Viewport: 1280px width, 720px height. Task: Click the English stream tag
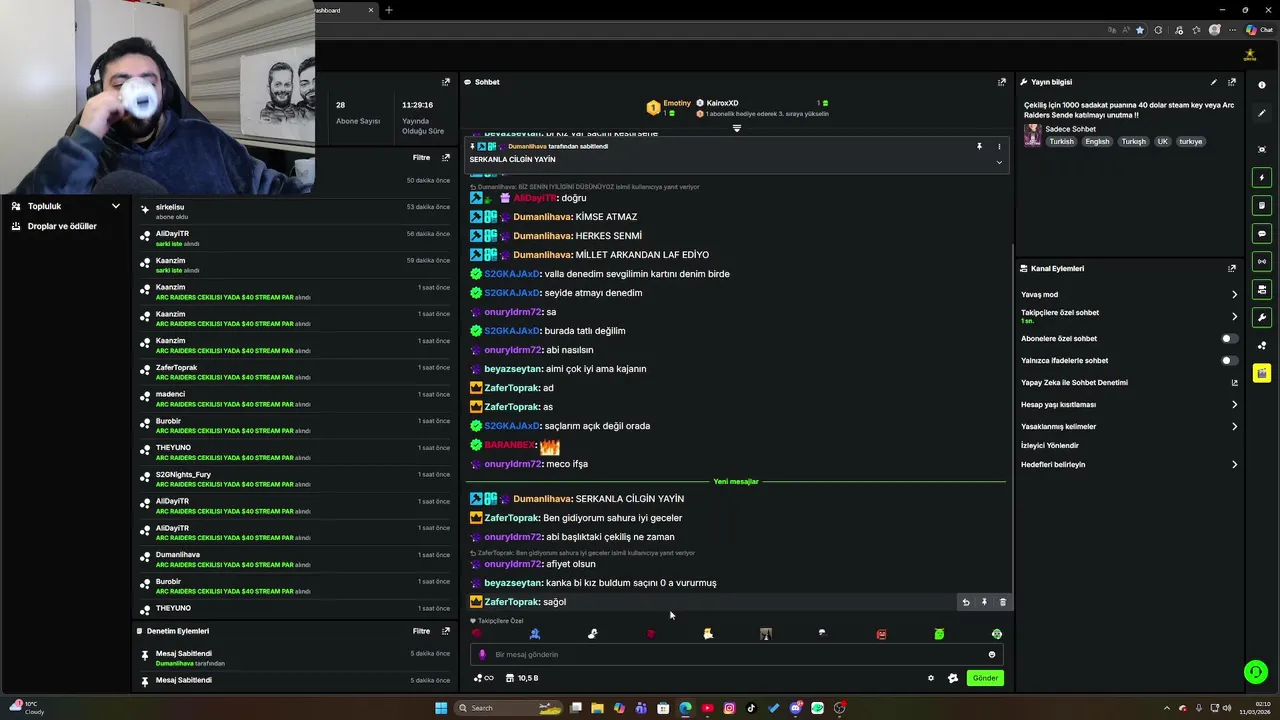tap(1097, 141)
